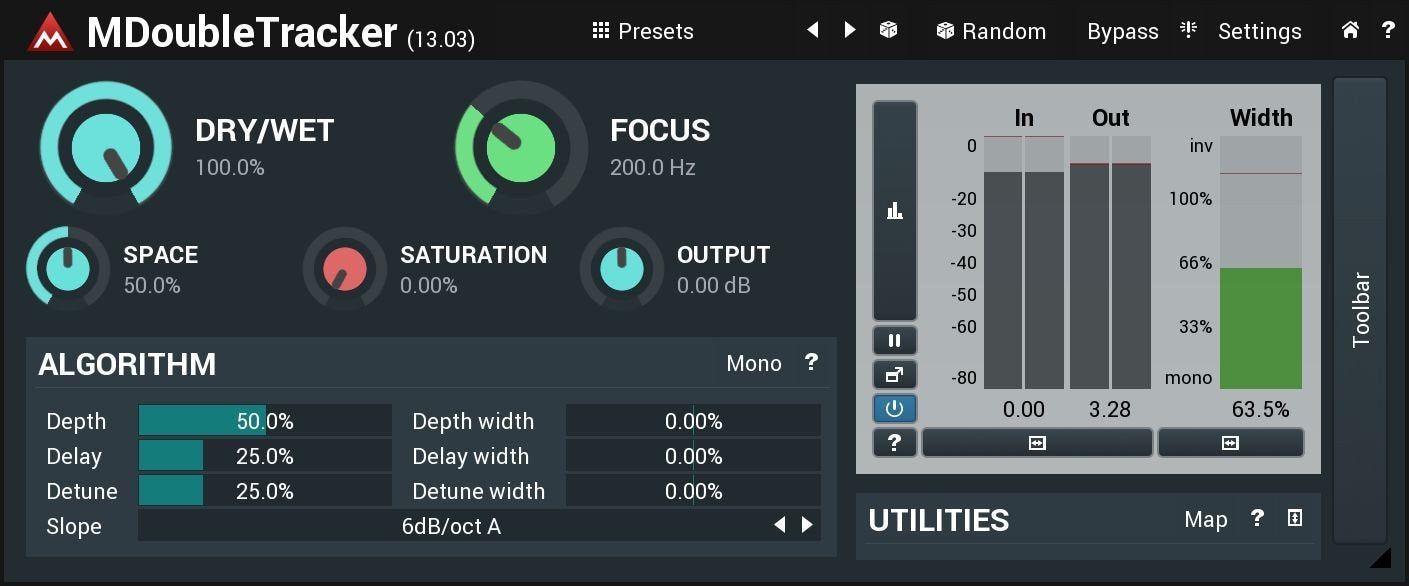
Task: Click the Random button
Action: tap(991, 31)
